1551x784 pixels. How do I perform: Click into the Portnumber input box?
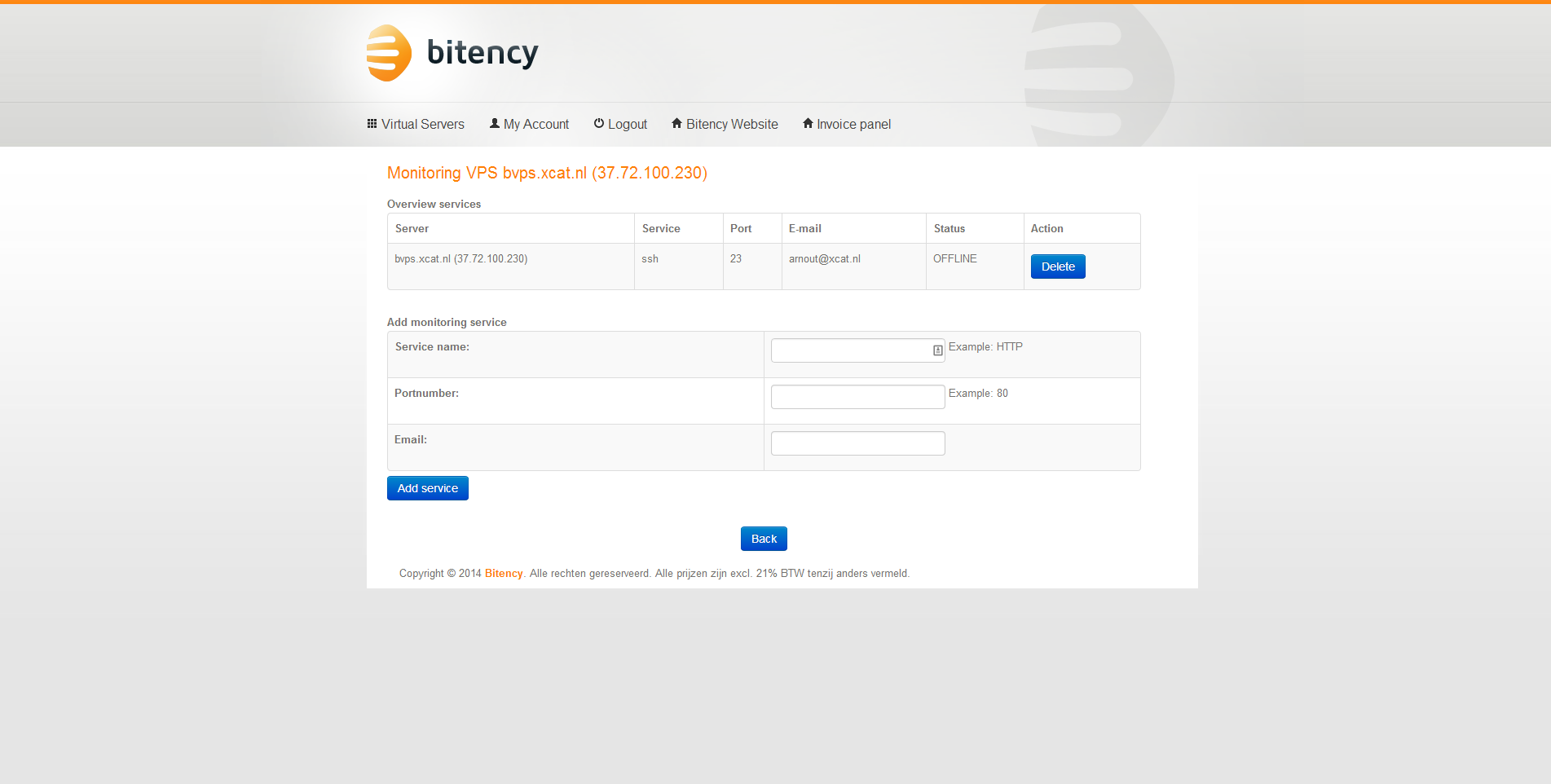pyautogui.click(x=857, y=397)
